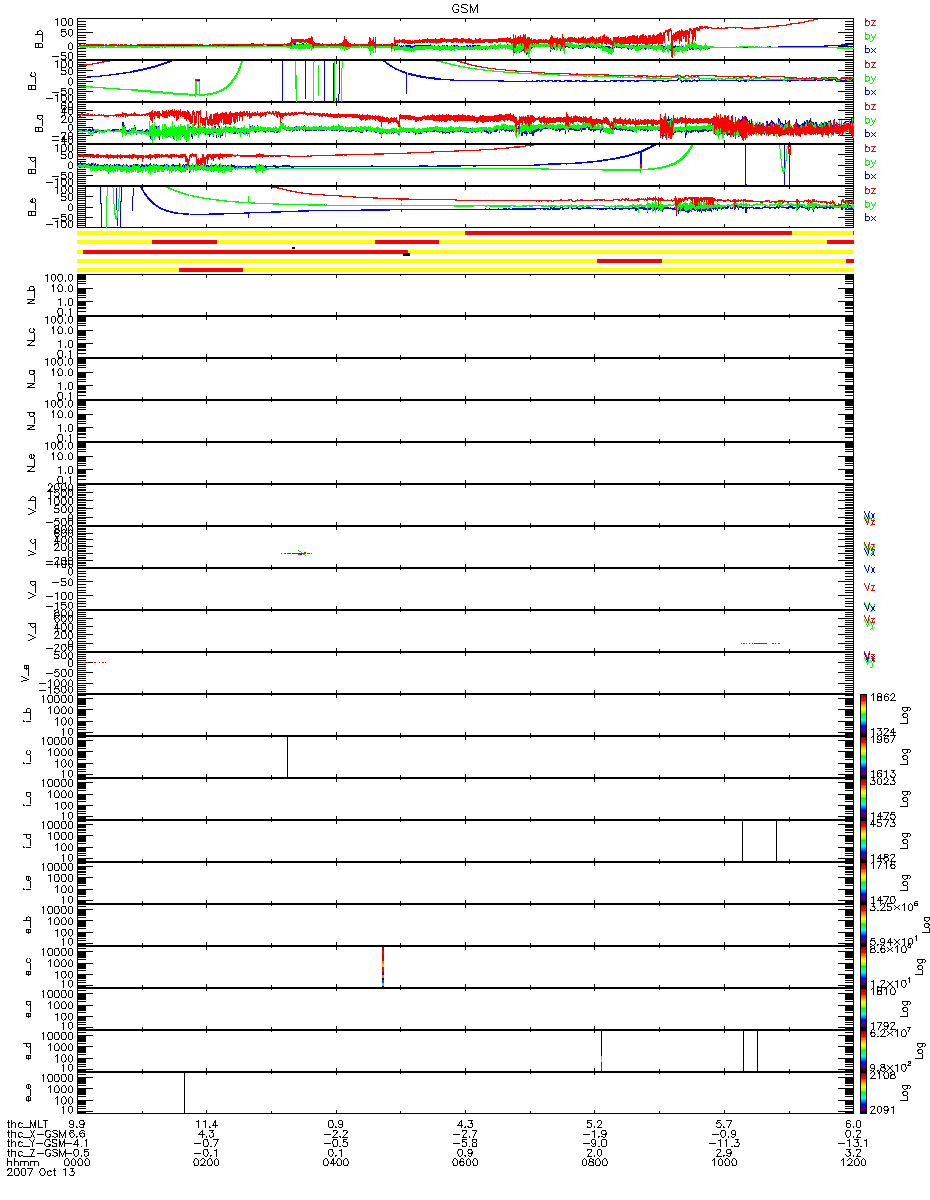
Task: Click the vertical data line in e_e panel
Action: pyautogui.click(x=184, y=1092)
